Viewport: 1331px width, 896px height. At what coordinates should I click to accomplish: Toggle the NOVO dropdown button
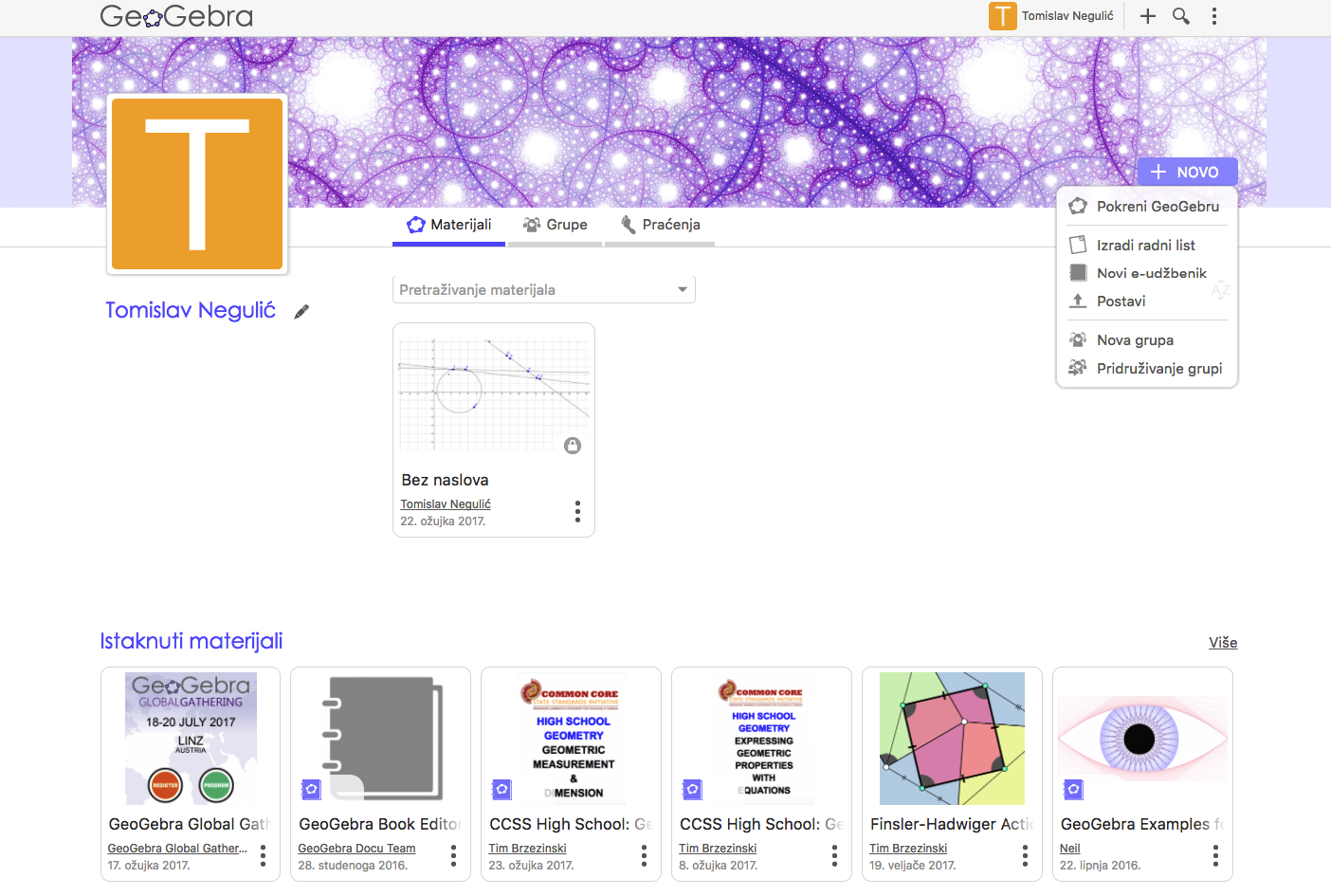point(1187,173)
